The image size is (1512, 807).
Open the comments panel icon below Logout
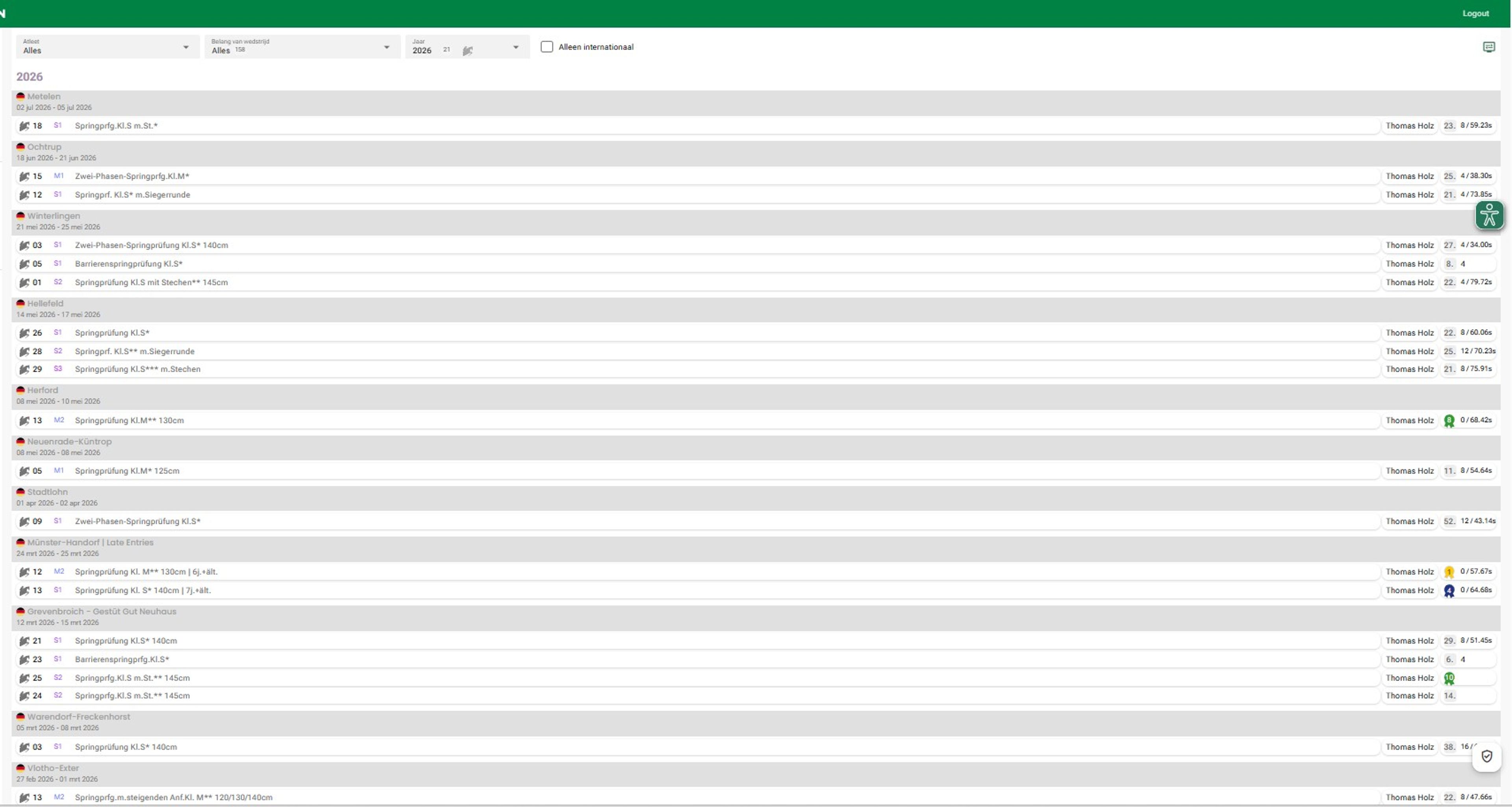pos(1488,47)
